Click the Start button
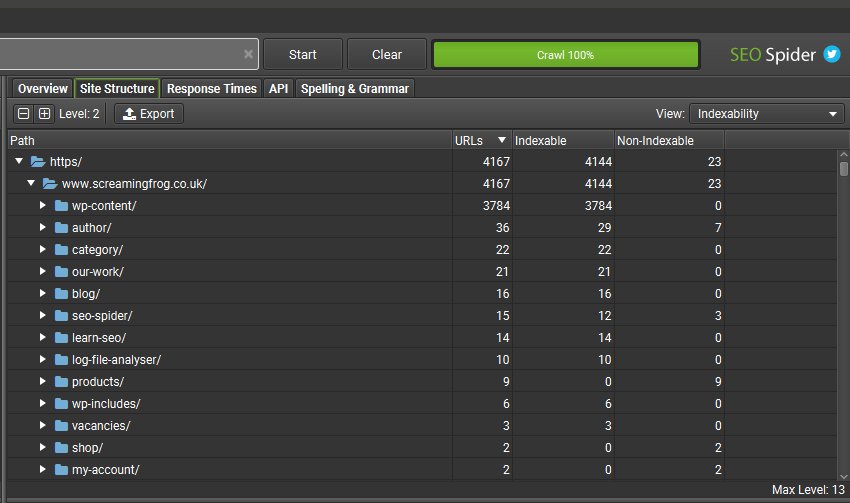 (x=302, y=54)
